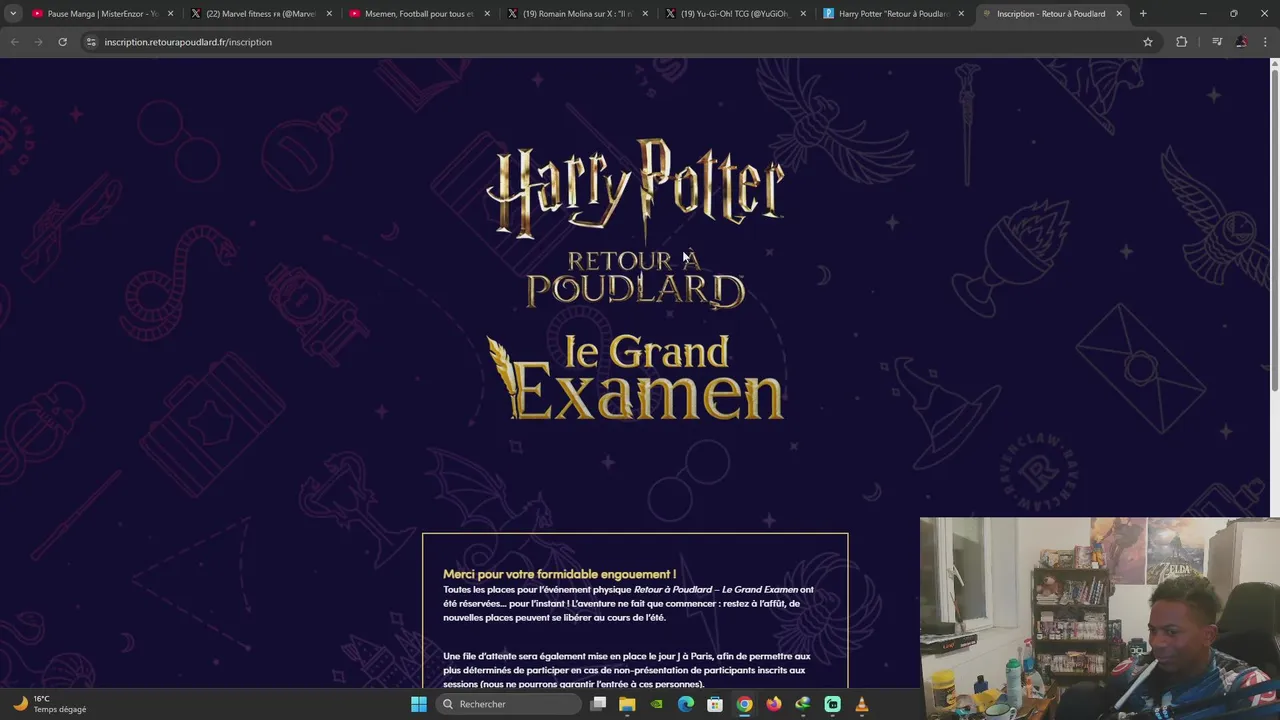The image size is (1280, 720).
Task: Open Firefox from the taskbar
Action: (774, 704)
